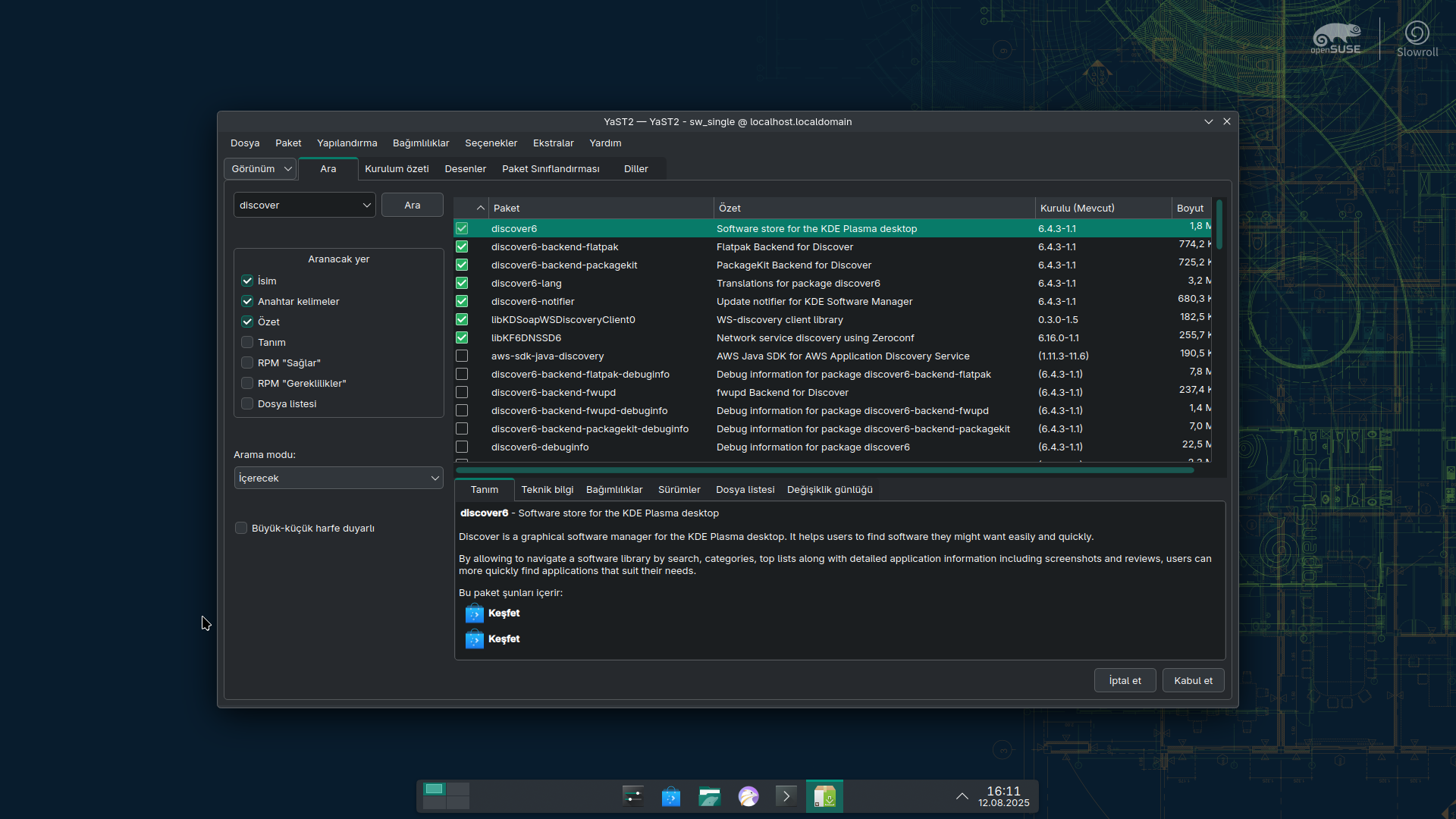The image size is (1456, 819).
Task: Open Değişiklik günlüğü tab
Action: pyautogui.click(x=830, y=489)
